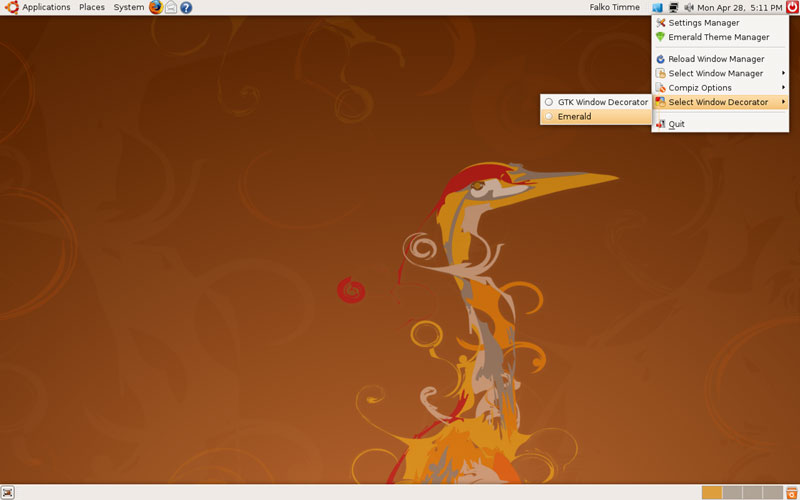Click the Select Window Decorator submenu arrow
Image resolution: width=800 pixels, height=500 pixels.
point(783,102)
